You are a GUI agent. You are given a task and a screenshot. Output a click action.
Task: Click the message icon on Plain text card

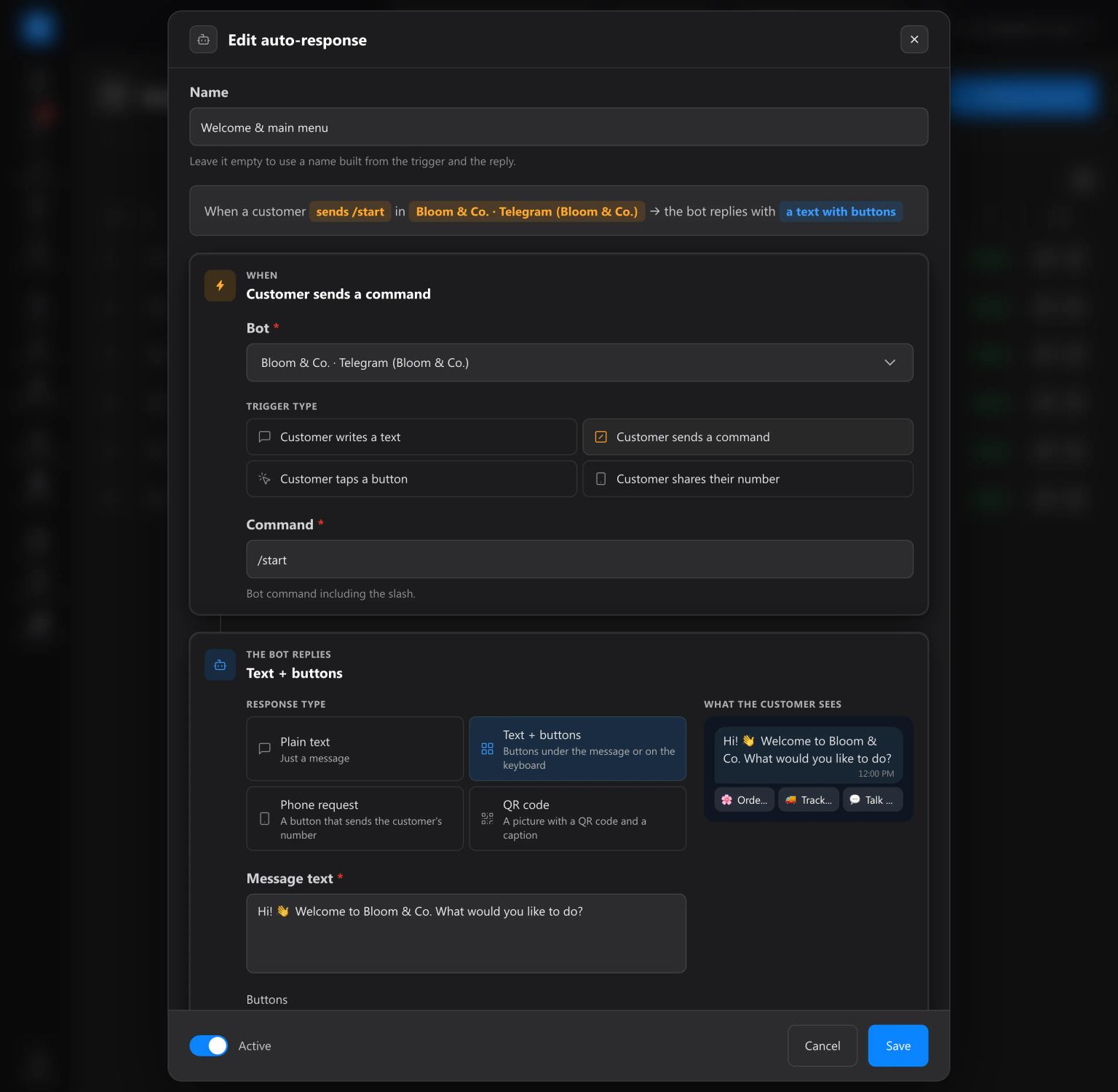click(x=265, y=748)
